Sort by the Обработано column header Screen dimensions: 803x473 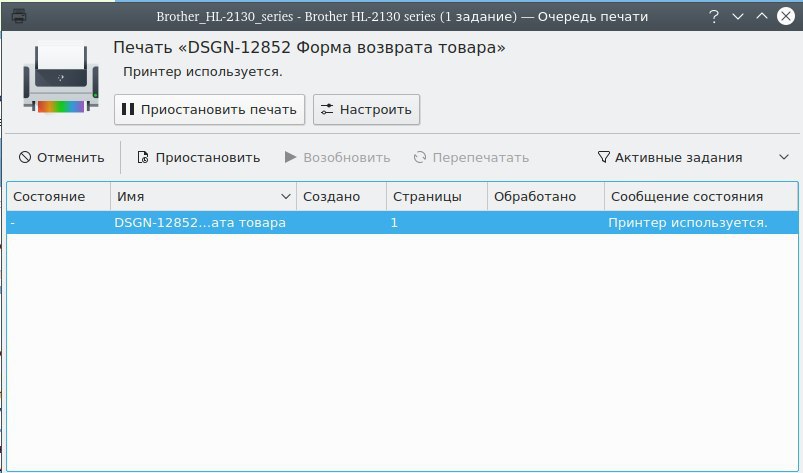(x=546, y=197)
